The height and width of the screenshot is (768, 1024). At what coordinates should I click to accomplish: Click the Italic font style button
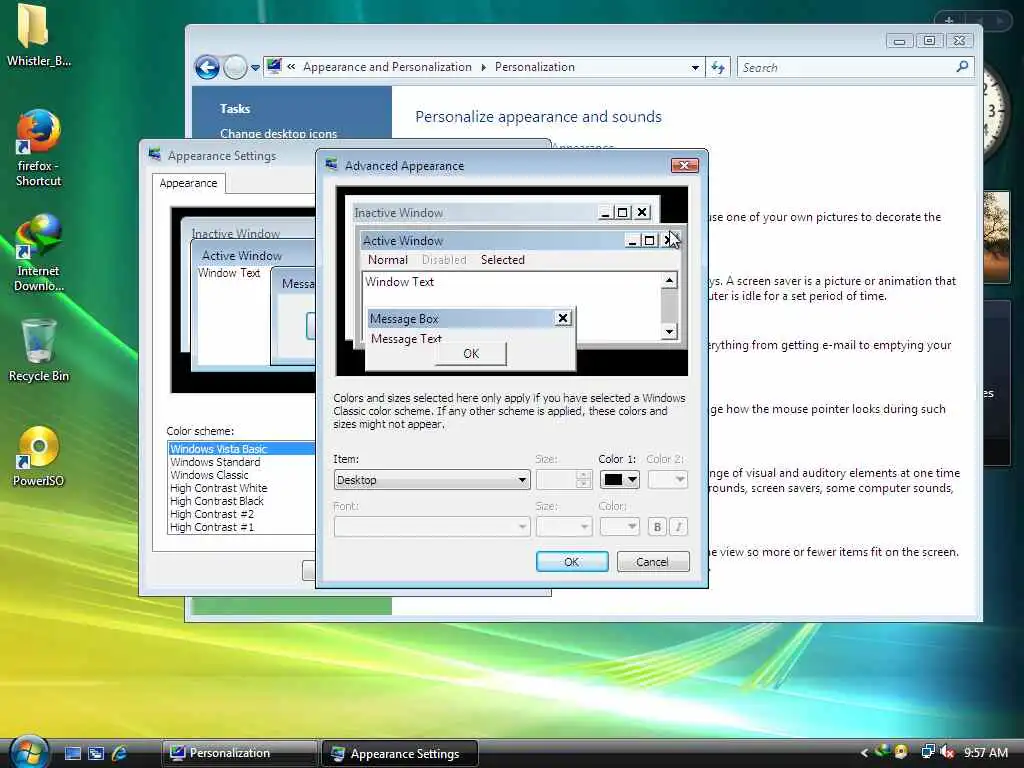679,526
